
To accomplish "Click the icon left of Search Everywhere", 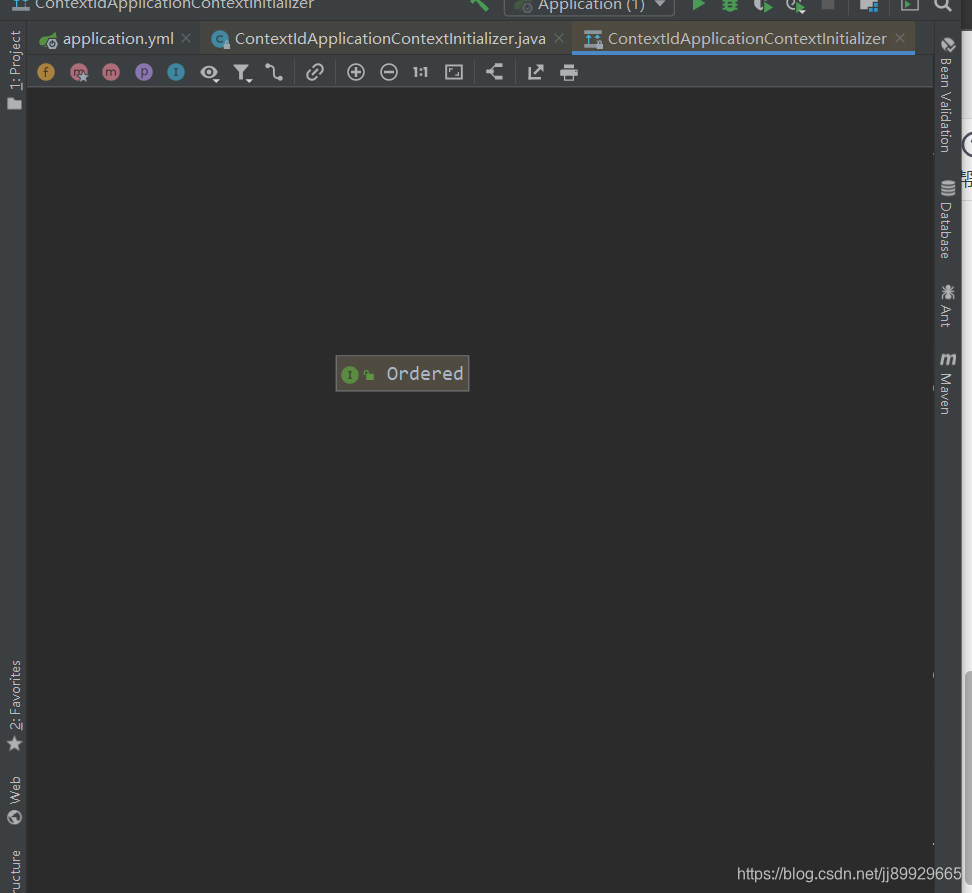I will point(909,5).
